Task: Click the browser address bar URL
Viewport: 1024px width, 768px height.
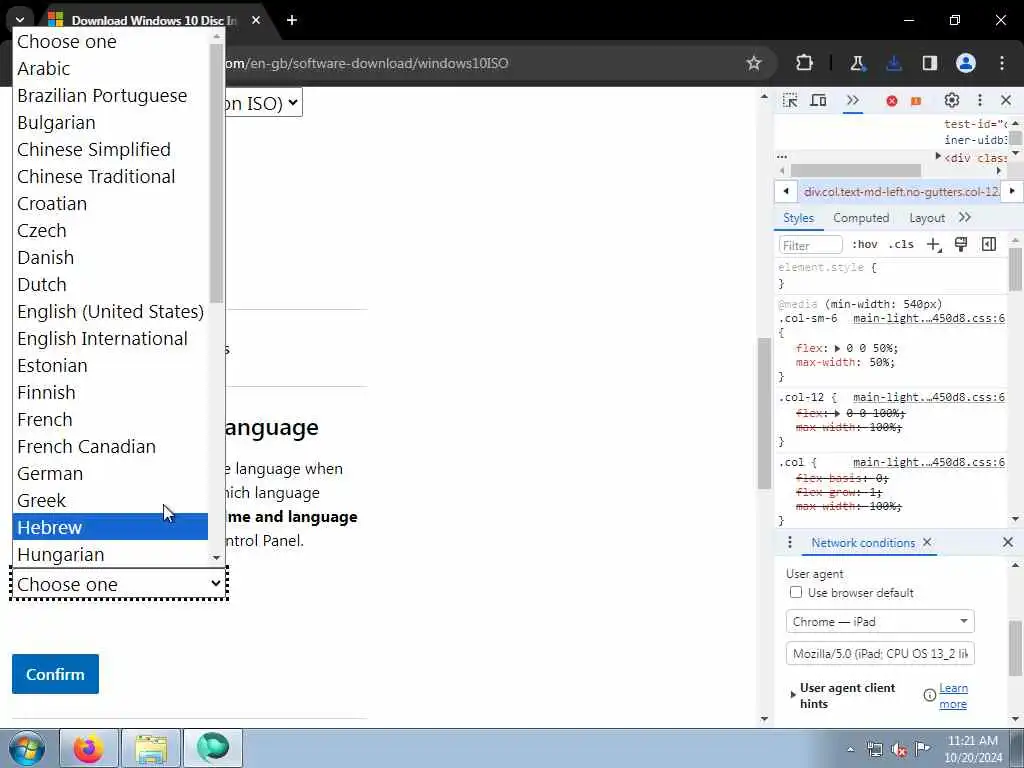Action: (x=366, y=63)
